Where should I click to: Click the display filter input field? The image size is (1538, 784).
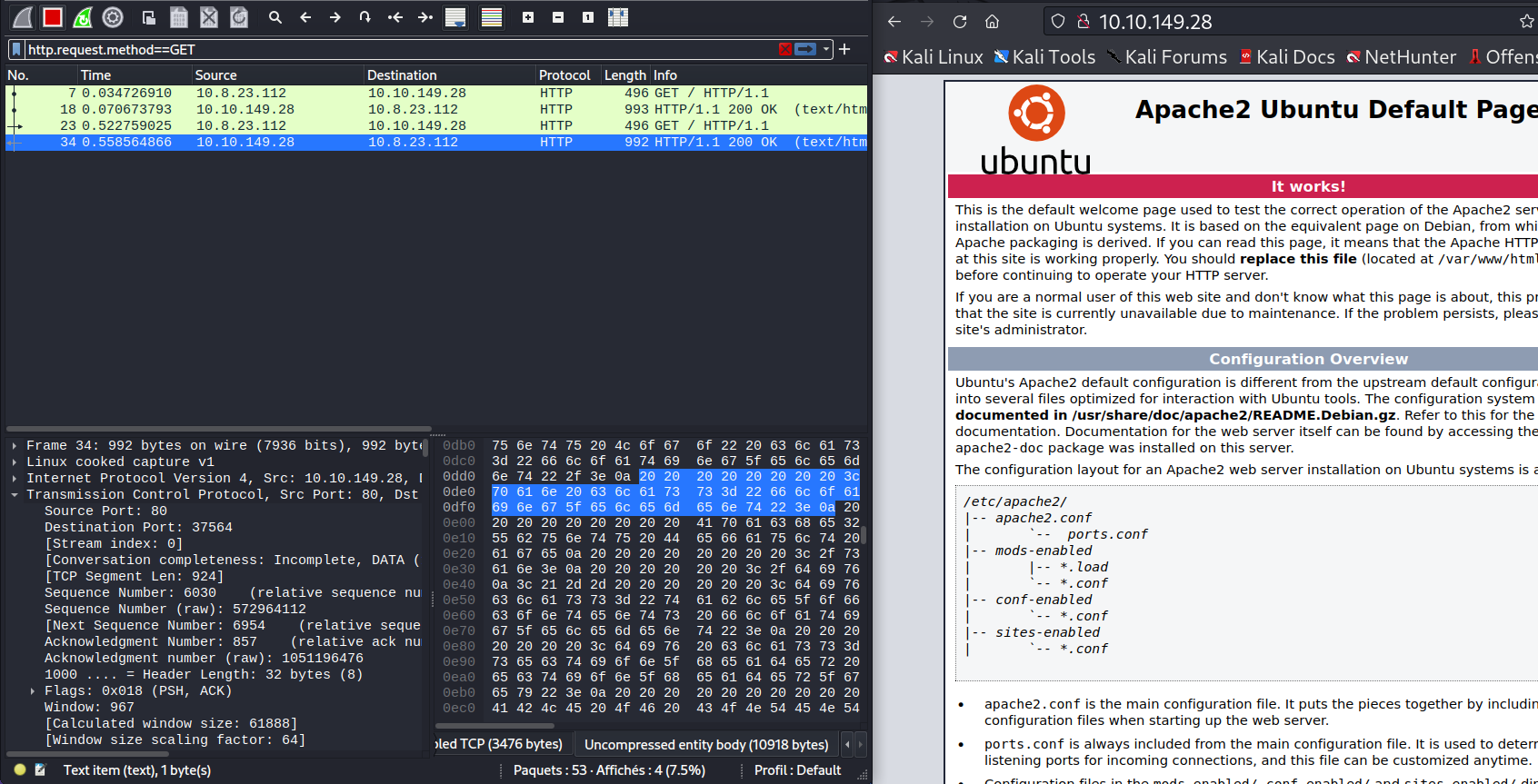pos(400,50)
